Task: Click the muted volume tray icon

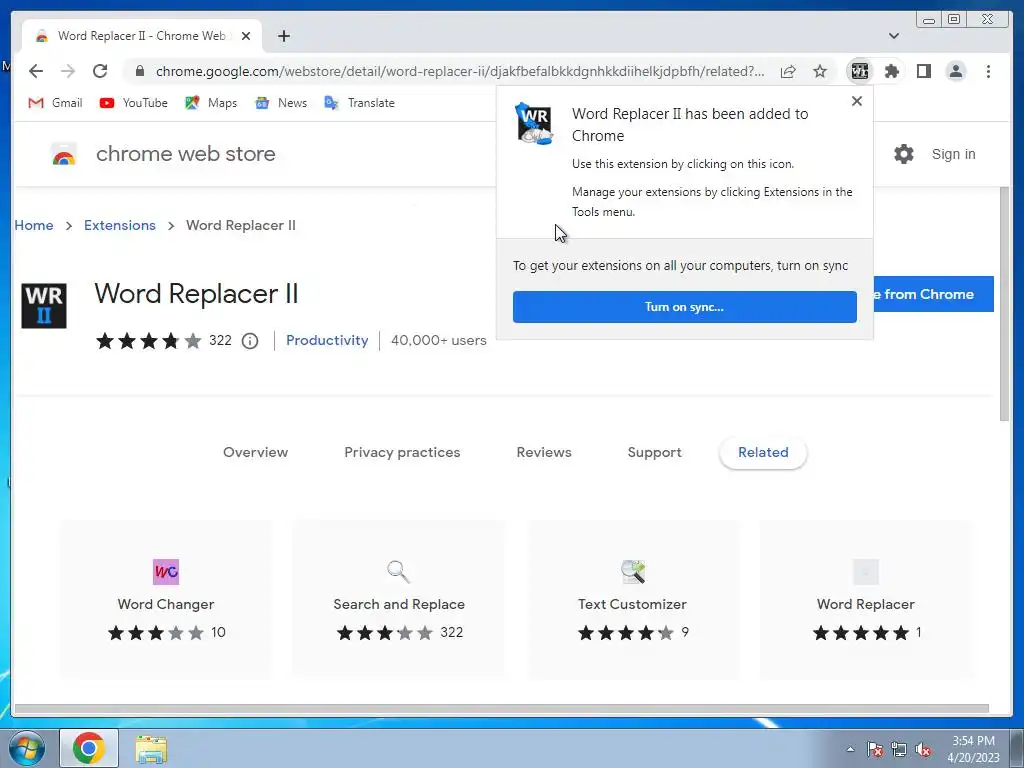Action: point(923,749)
